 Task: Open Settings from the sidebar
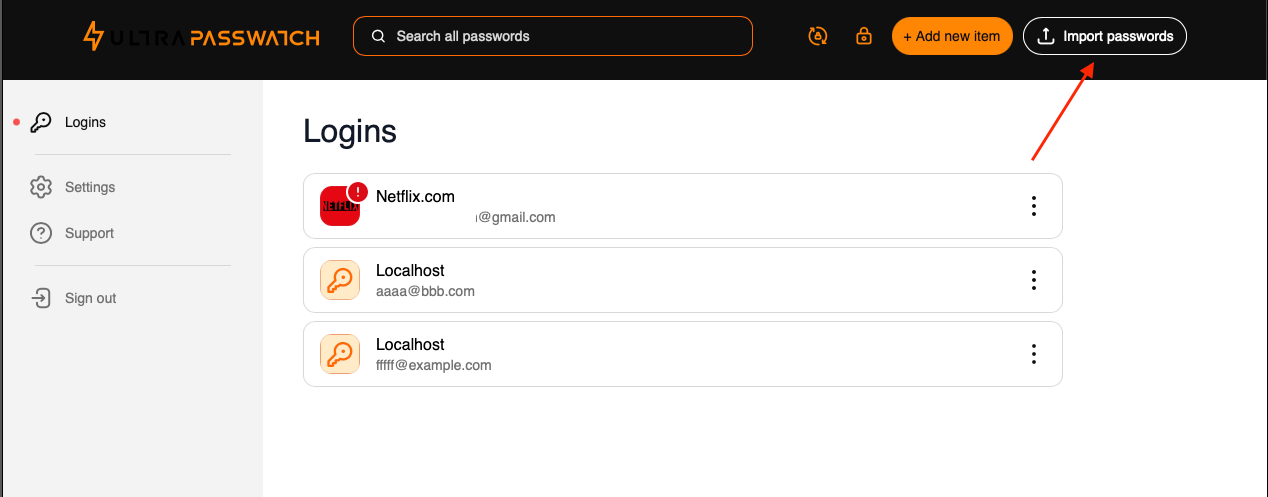coord(90,187)
